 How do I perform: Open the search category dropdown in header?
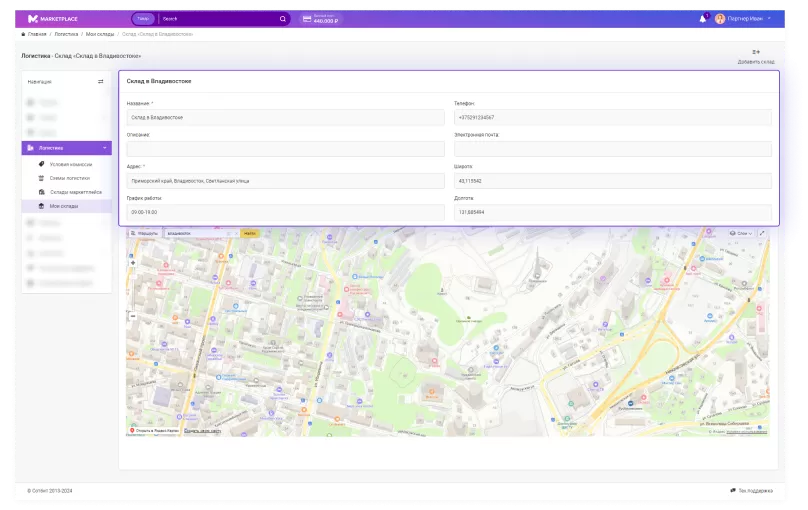143,18
